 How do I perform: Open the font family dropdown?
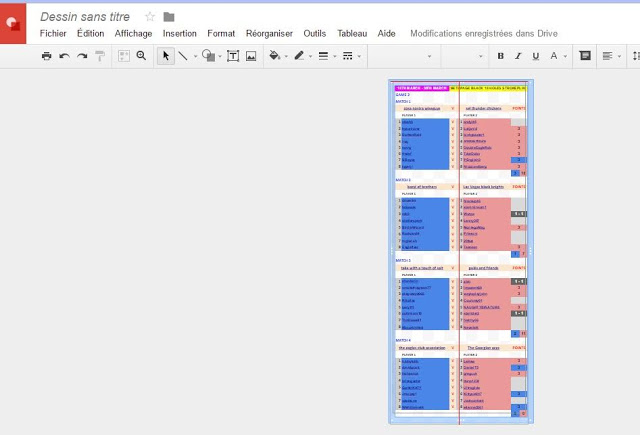404,56
